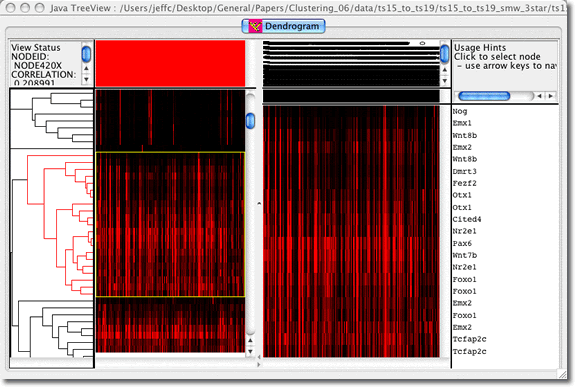The image size is (575, 387).
Task: Open the Dendrogram tab
Action: (x=283, y=26)
